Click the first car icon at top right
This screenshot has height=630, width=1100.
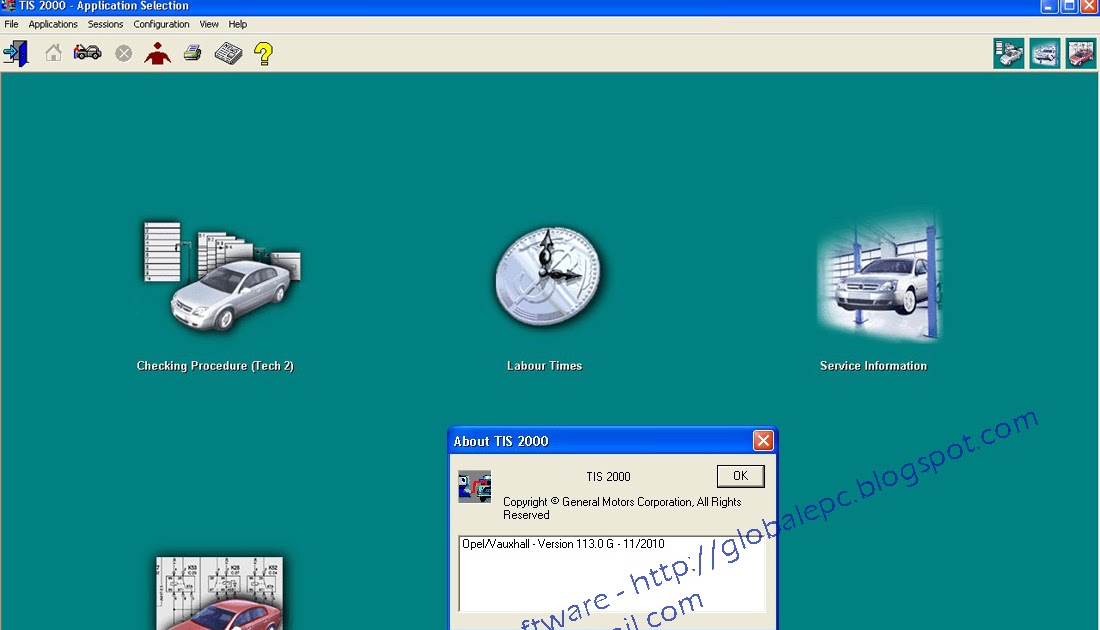[x=1009, y=53]
